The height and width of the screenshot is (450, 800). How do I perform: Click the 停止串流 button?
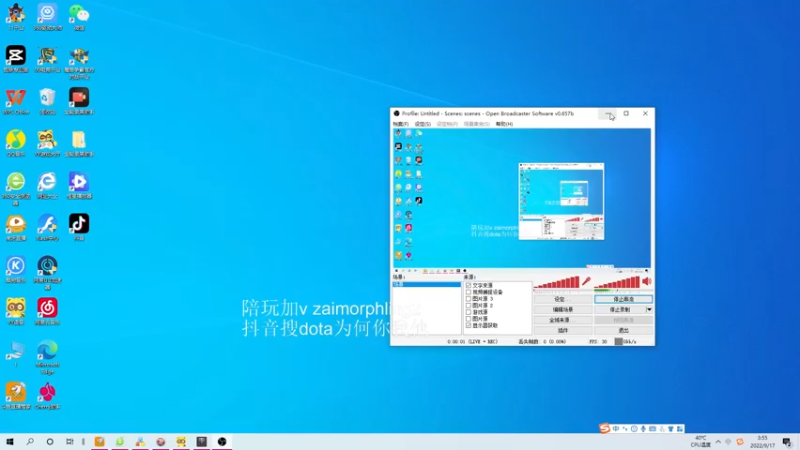coord(623,299)
